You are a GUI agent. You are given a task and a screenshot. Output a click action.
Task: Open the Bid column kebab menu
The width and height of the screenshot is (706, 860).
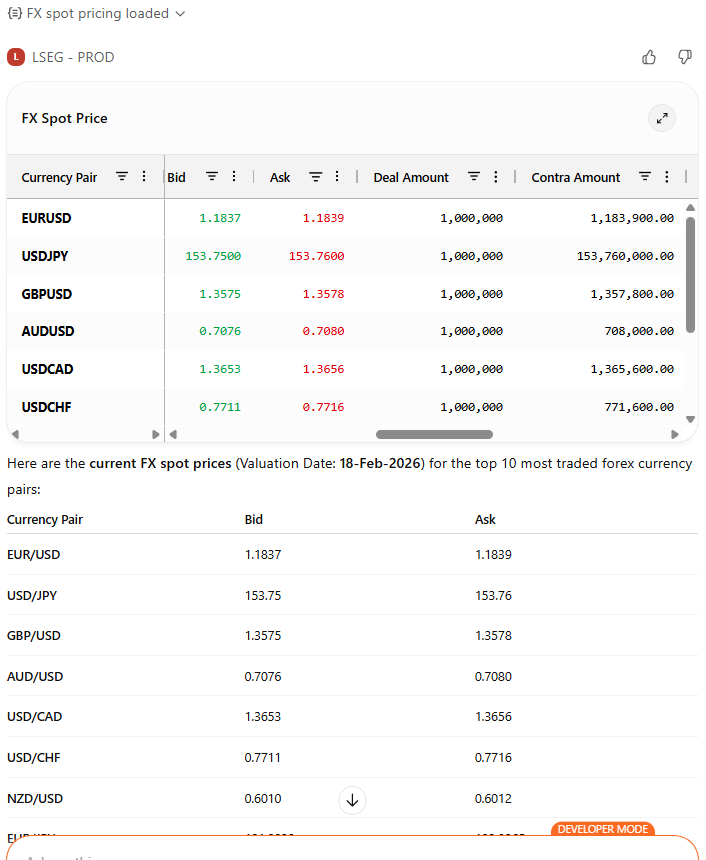coord(232,177)
